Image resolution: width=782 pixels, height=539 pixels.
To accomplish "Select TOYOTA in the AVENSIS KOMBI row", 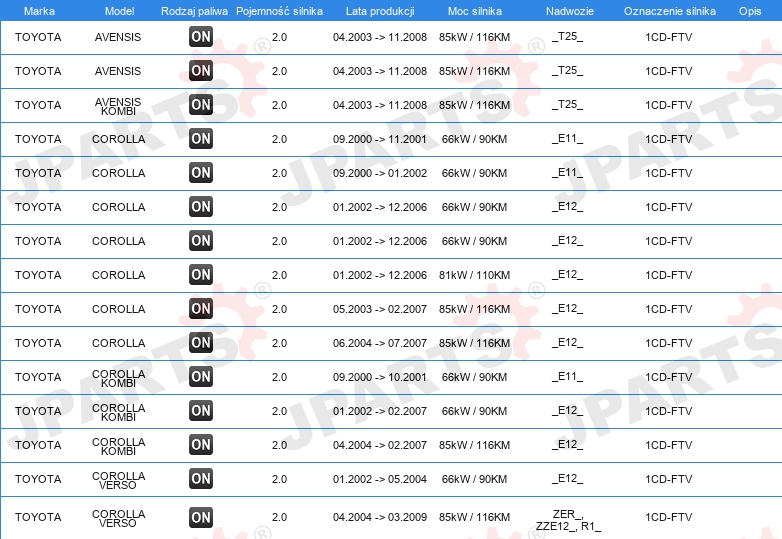I will click(38, 105).
